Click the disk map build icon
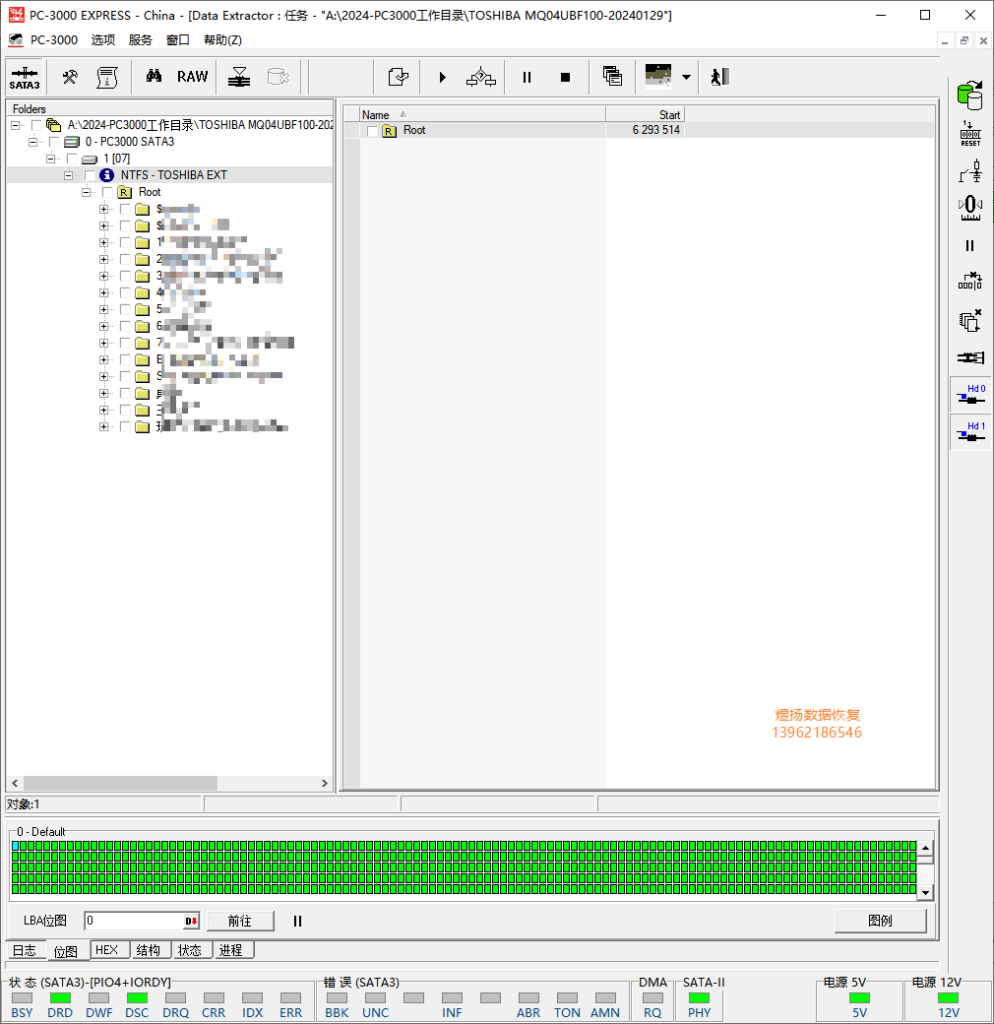The height and width of the screenshot is (1024, 994). tap(239, 77)
